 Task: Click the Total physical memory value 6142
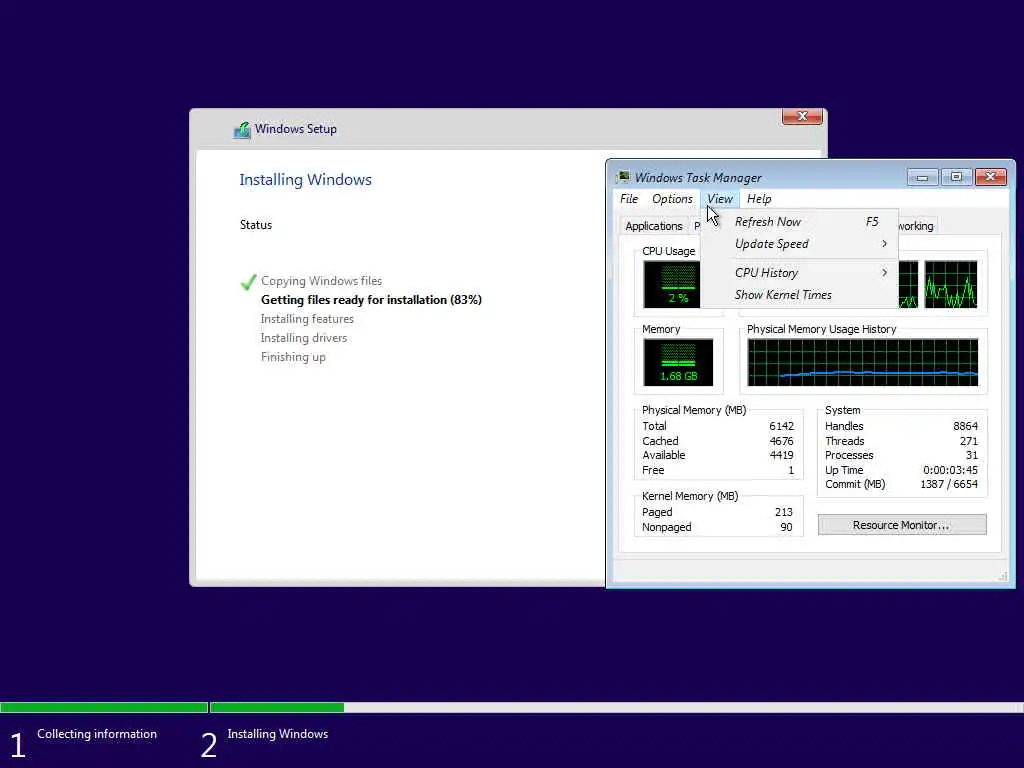click(x=781, y=426)
